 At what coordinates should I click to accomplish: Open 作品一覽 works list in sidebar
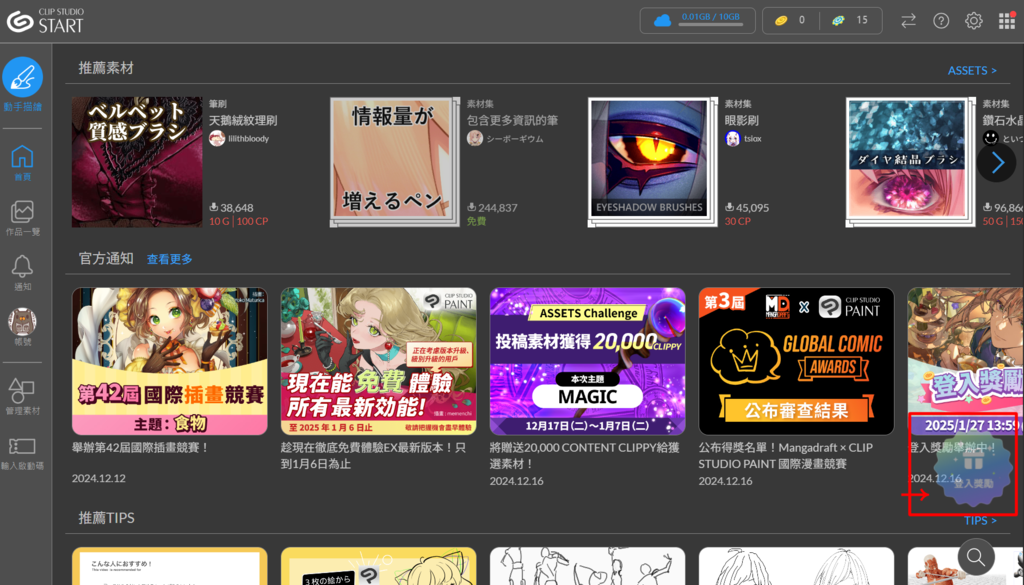click(22, 217)
